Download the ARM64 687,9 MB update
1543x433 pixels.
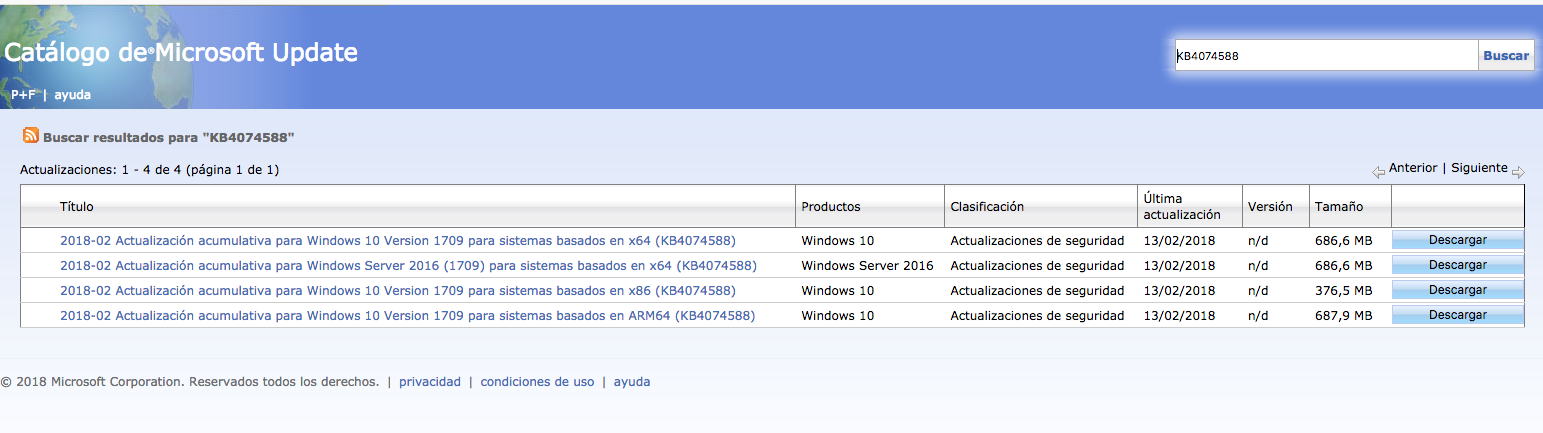1458,315
